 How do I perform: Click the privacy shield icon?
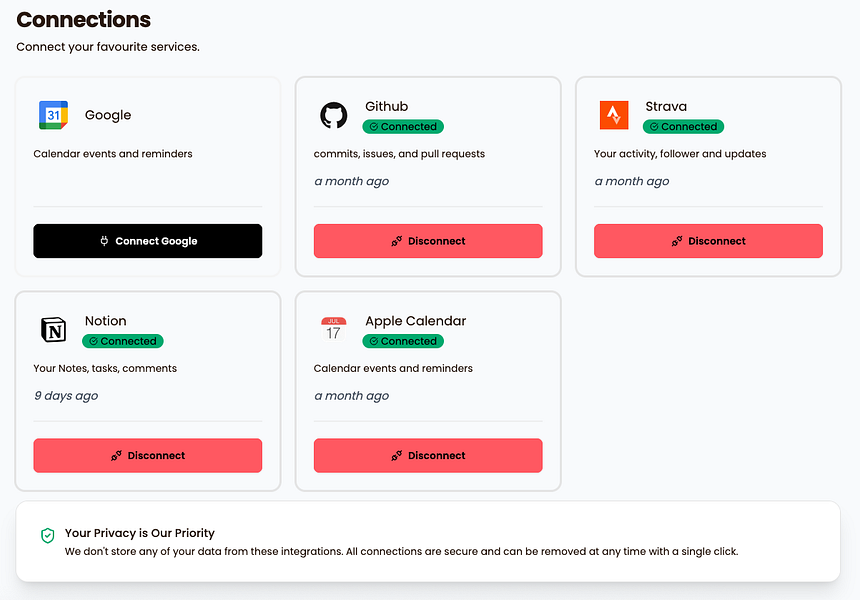[x=46, y=537]
